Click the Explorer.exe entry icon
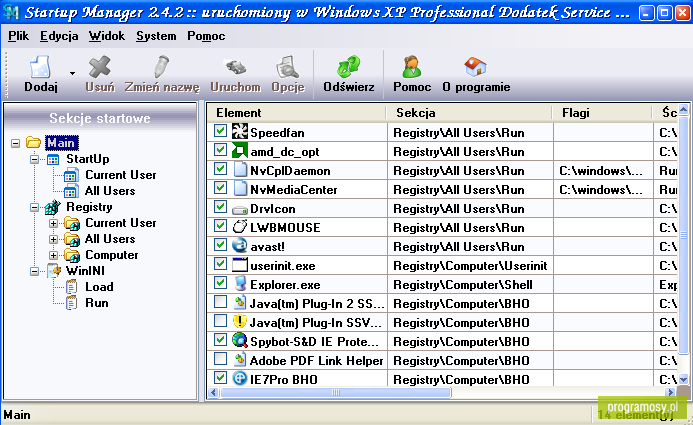This screenshot has width=693, height=425. click(240, 284)
